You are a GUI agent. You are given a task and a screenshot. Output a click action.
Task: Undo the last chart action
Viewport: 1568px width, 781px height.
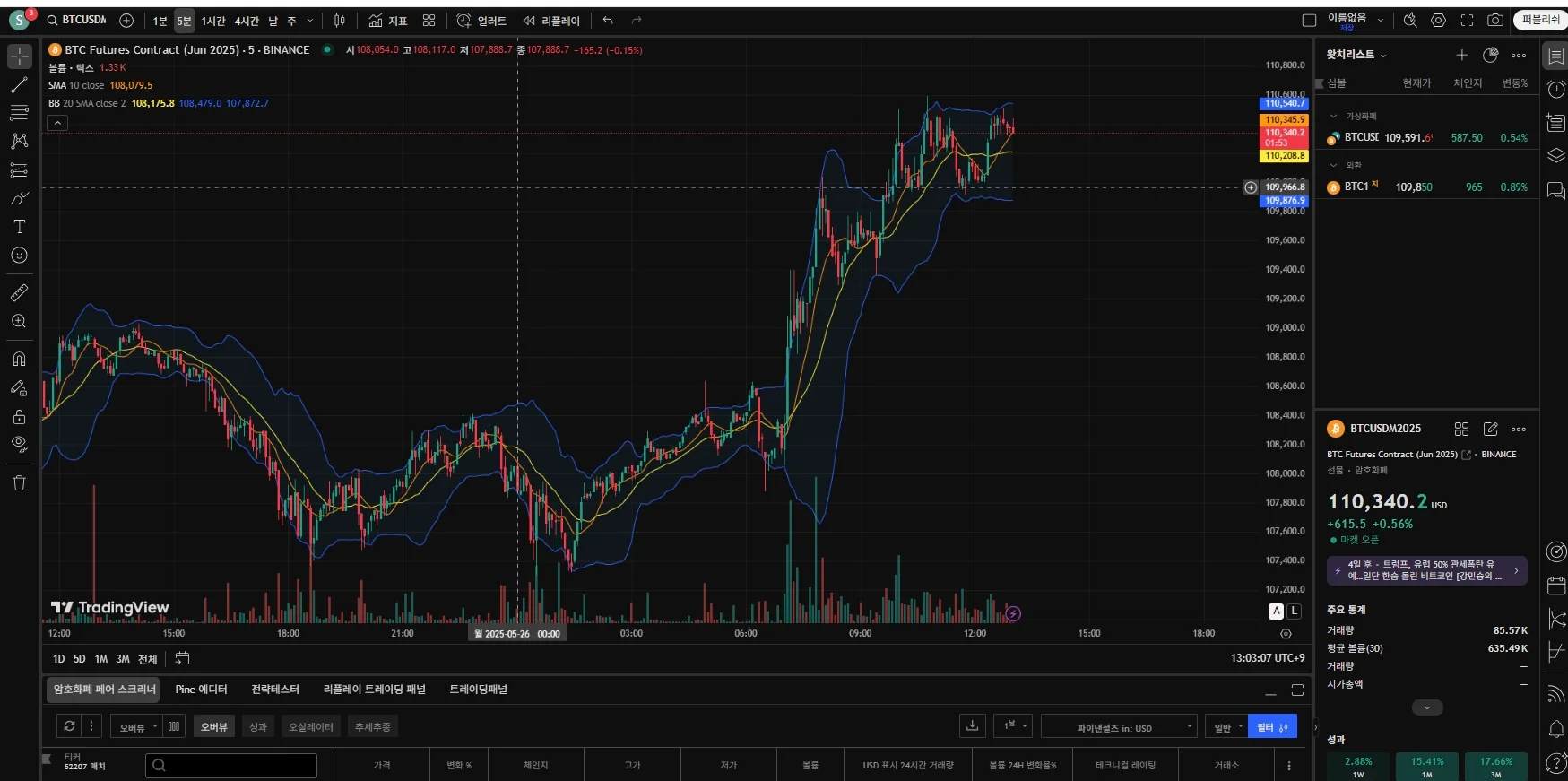coord(609,21)
